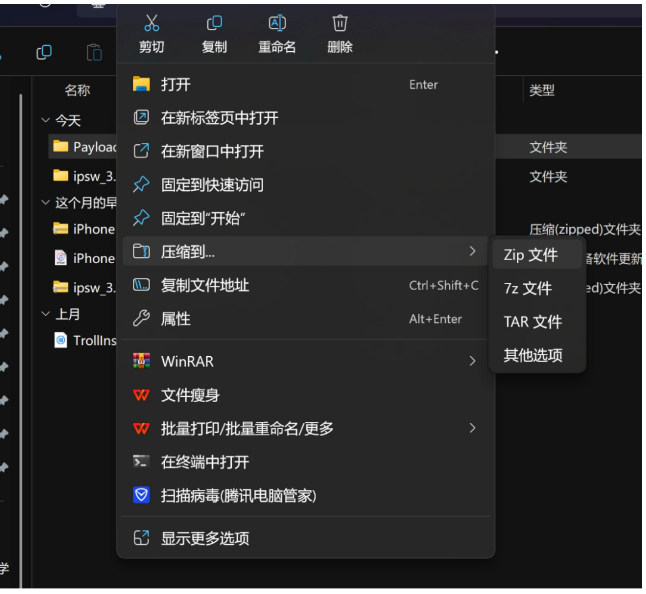Open the WinRAR submenu

pos(305,361)
